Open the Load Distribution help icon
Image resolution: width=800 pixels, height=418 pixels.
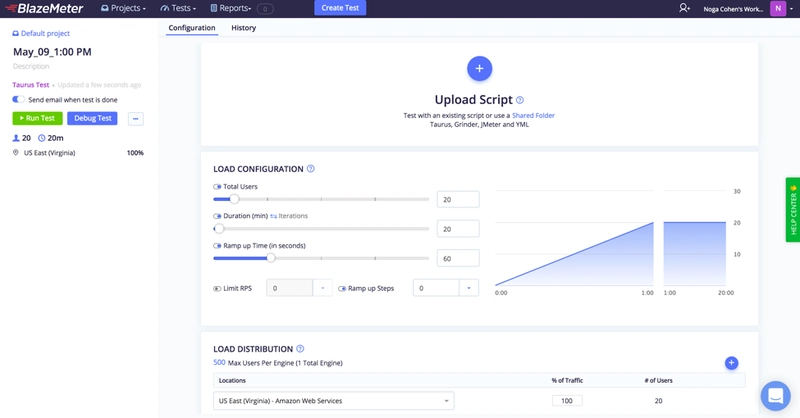300,349
